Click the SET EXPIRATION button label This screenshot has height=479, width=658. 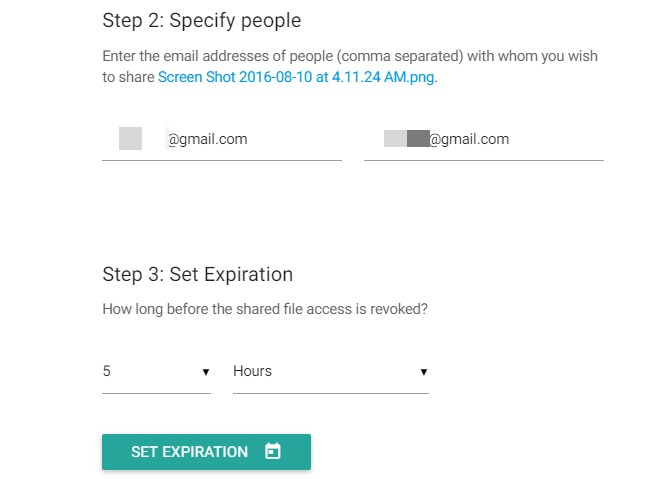click(x=189, y=452)
